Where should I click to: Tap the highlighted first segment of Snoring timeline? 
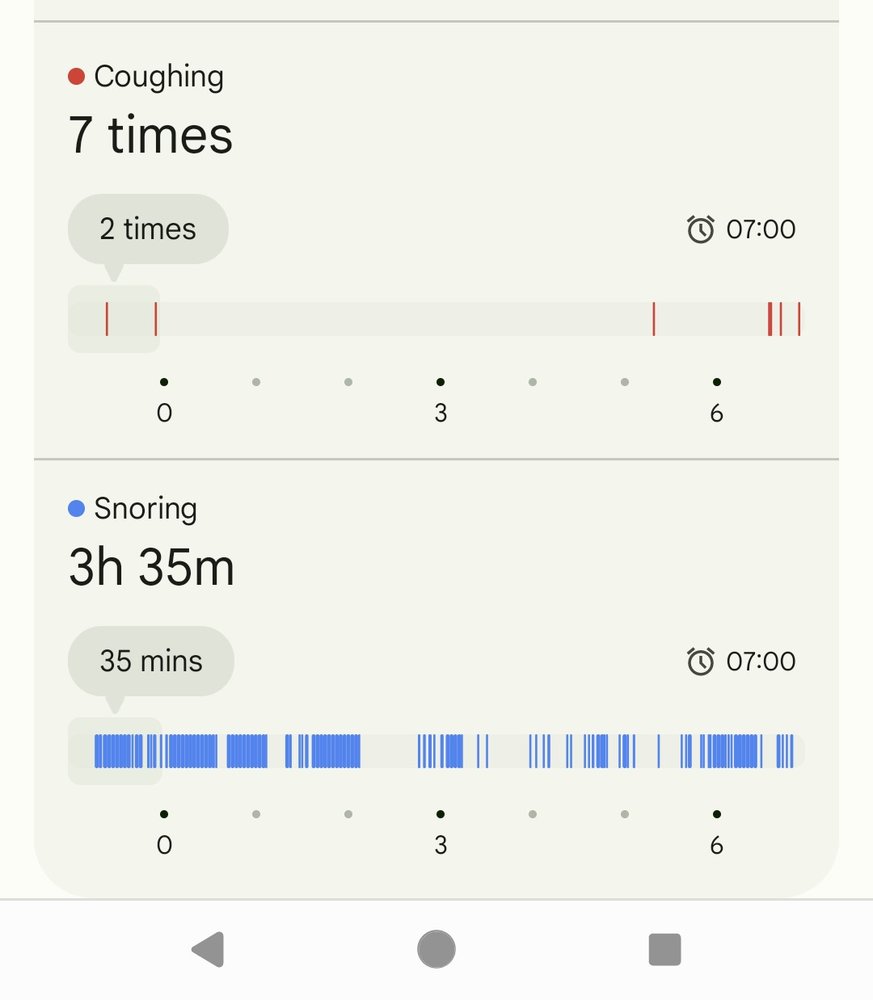pyautogui.click(x=114, y=751)
